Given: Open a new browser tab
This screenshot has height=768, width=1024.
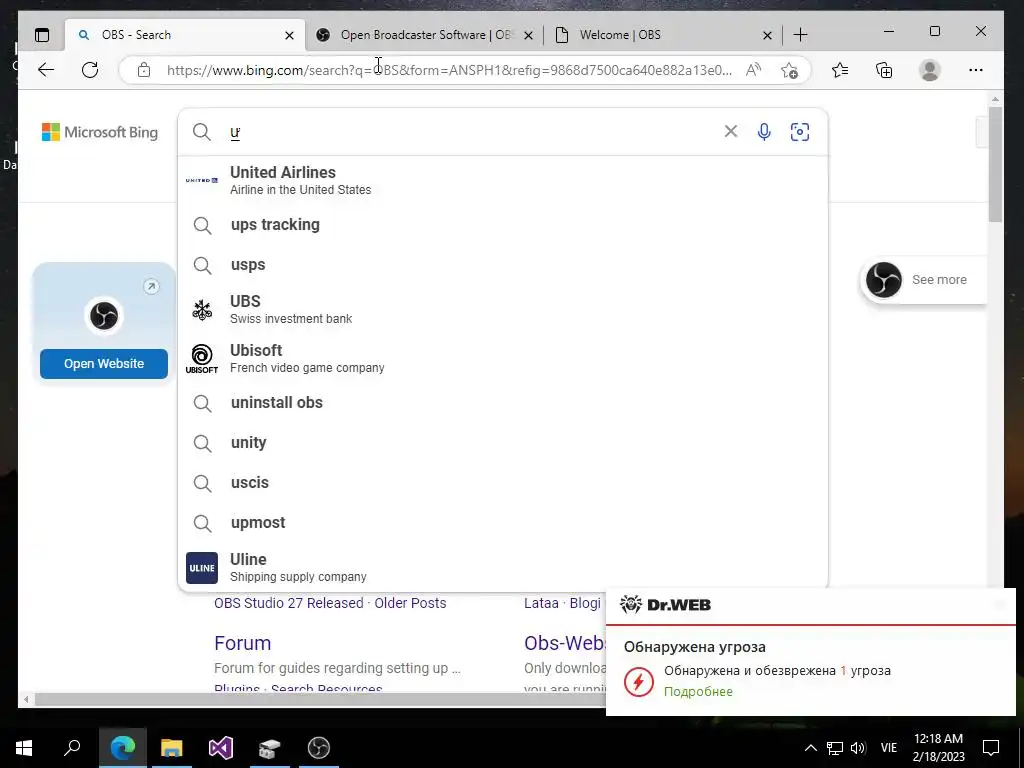Looking at the screenshot, I should 800,35.
